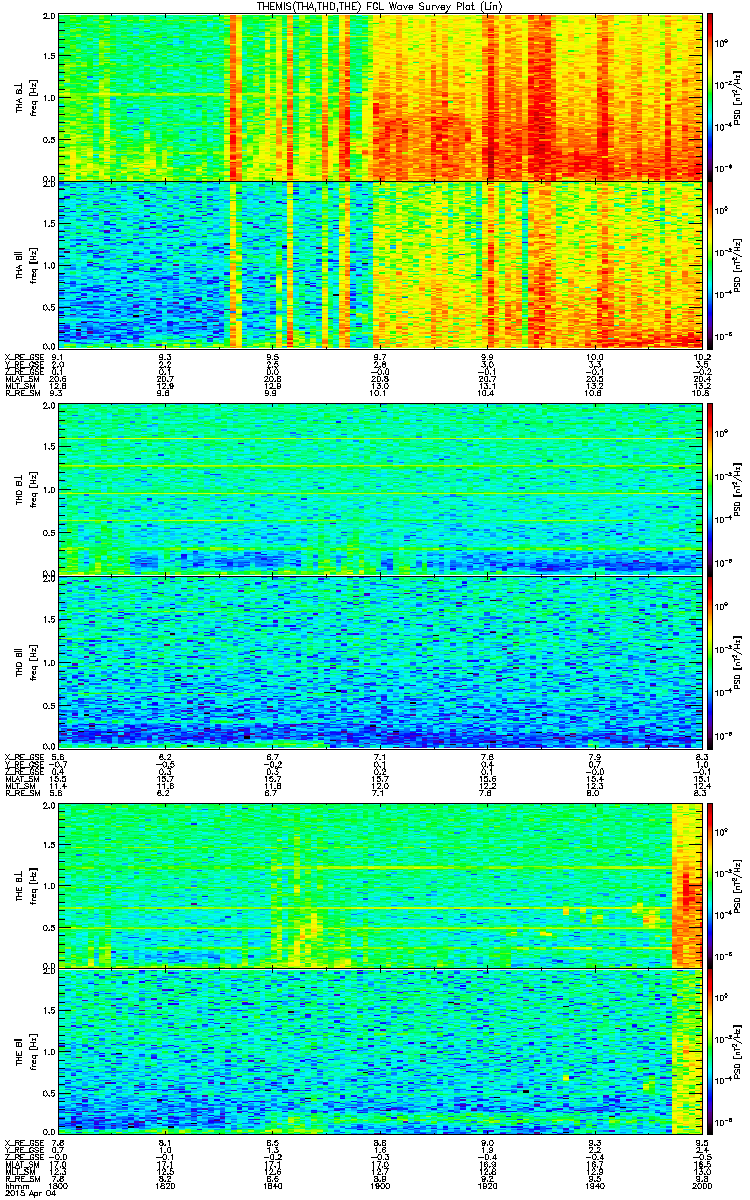Select the THE B⊥ spectrogram panel
Viewport: 750px width, 1200px height.
[380, 884]
